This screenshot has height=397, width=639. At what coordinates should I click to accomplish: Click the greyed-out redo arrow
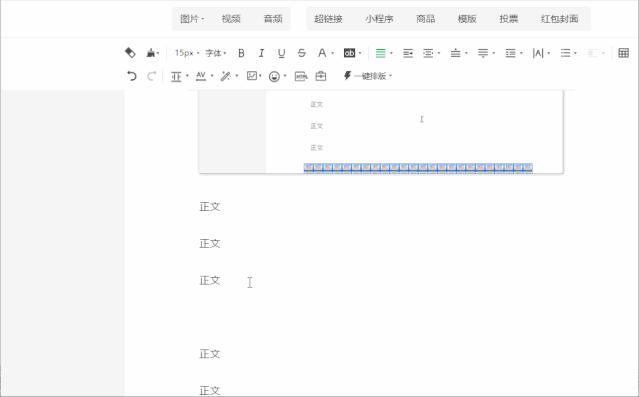151,76
